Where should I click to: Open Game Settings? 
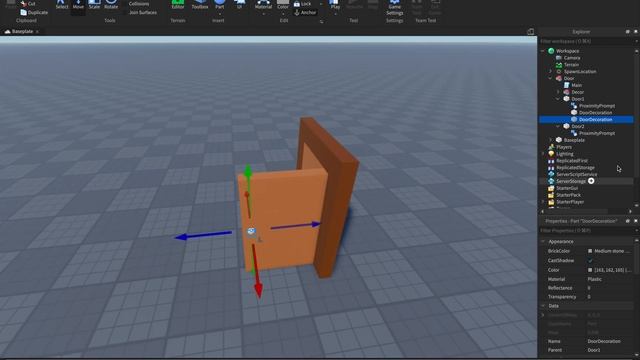tap(394, 8)
